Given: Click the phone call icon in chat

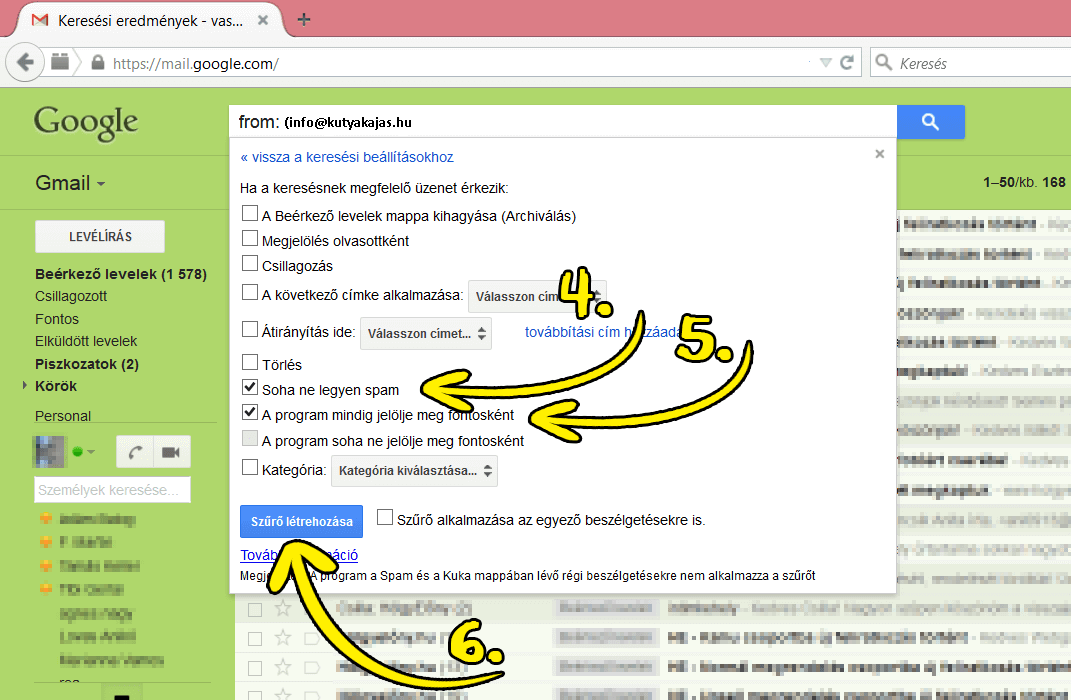Looking at the screenshot, I should click(x=133, y=452).
